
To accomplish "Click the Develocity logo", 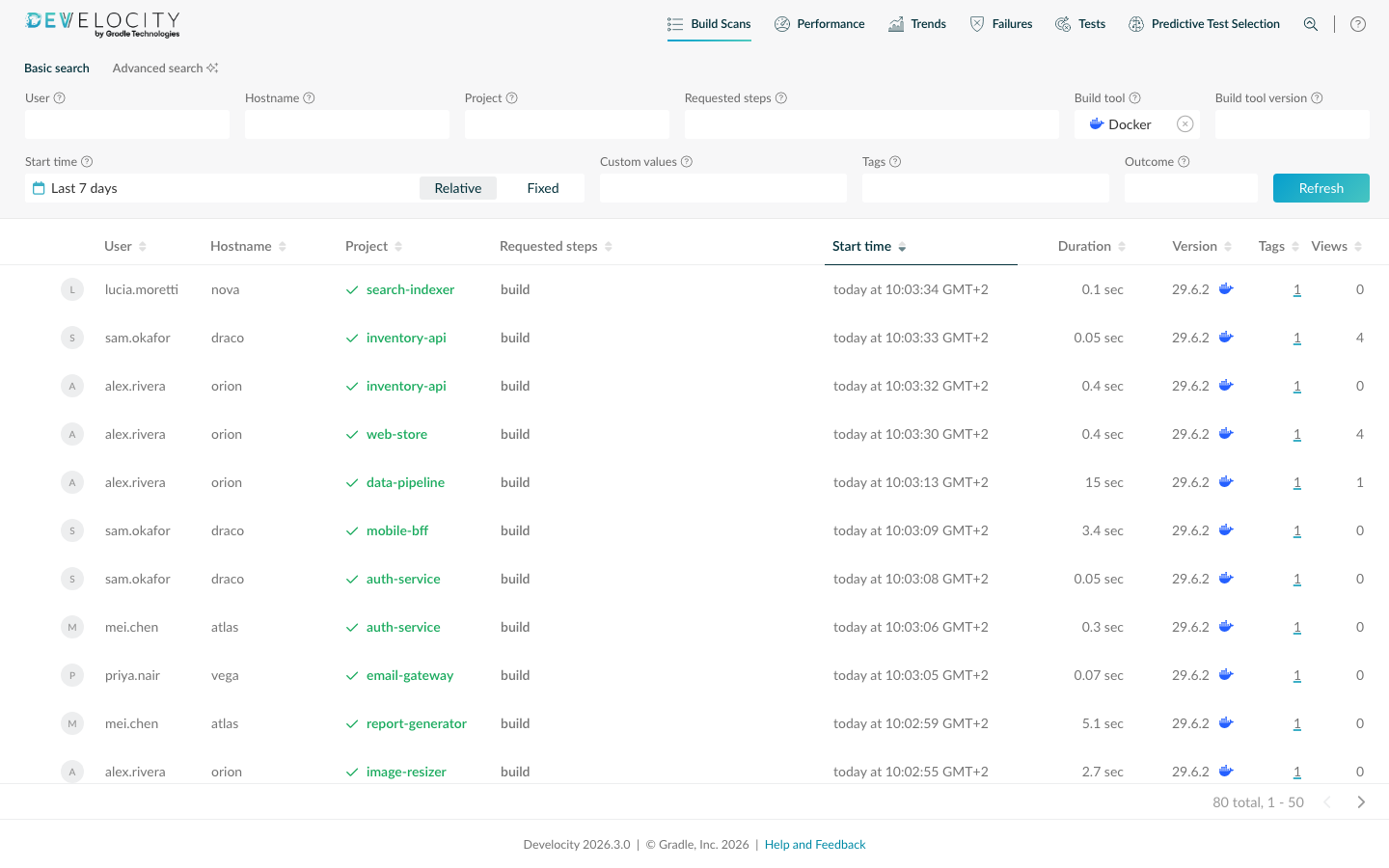I will point(102,24).
